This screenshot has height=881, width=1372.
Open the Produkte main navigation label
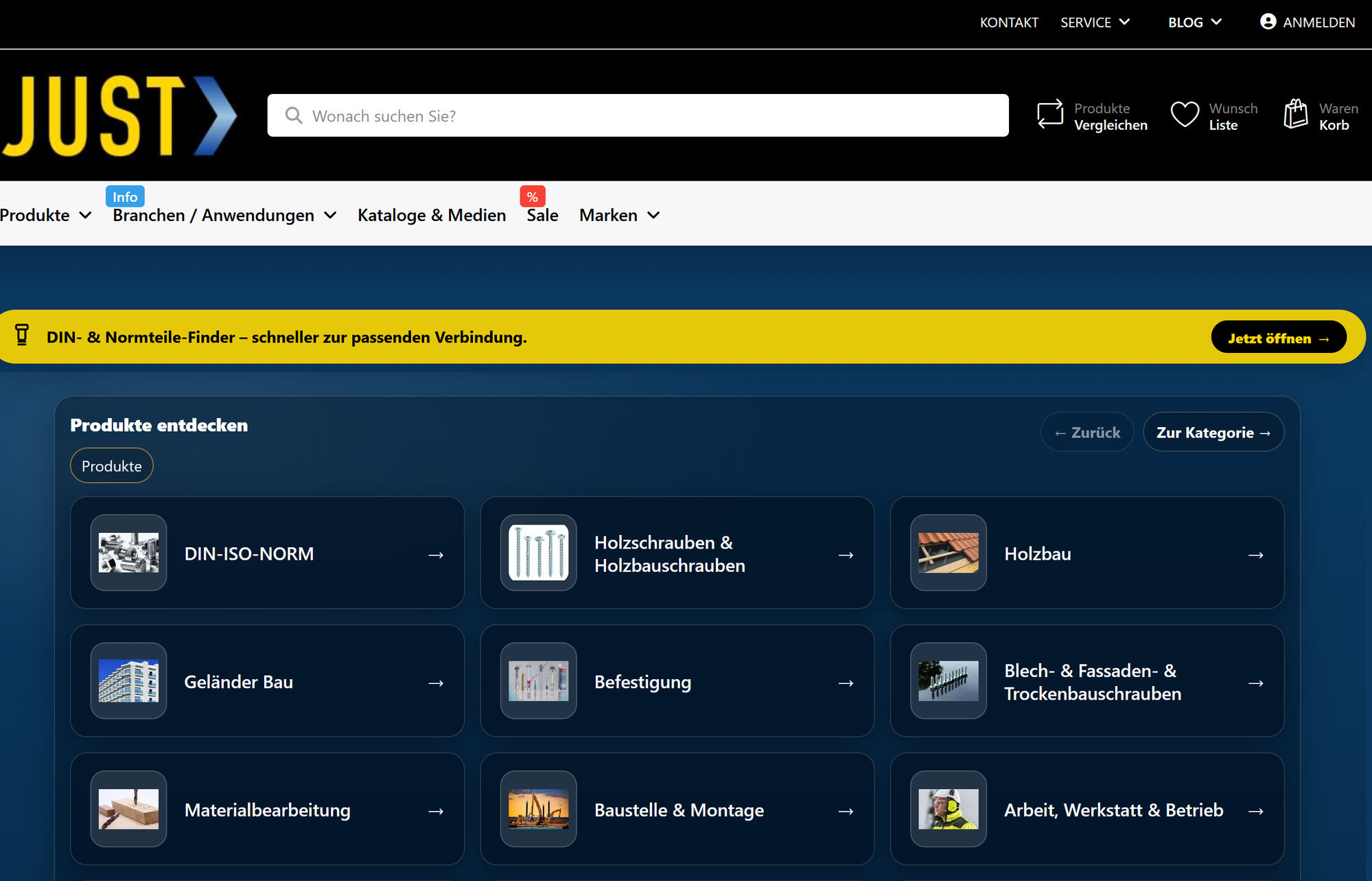tap(35, 215)
